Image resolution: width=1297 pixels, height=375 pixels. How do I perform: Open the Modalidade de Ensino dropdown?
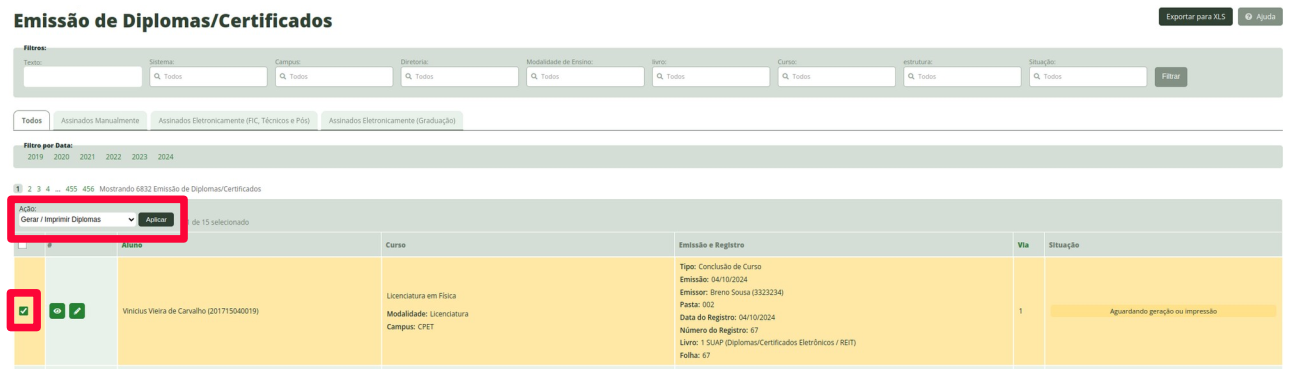click(585, 77)
